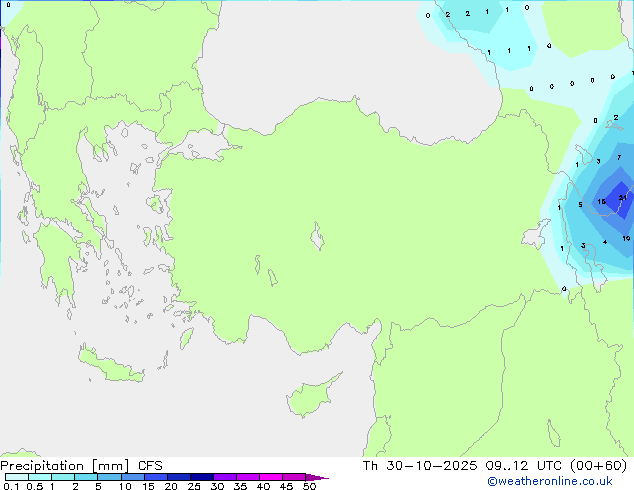Open the weatheronline.co.uk copyright link
The height and width of the screenshot is (490, 634).
549,481
